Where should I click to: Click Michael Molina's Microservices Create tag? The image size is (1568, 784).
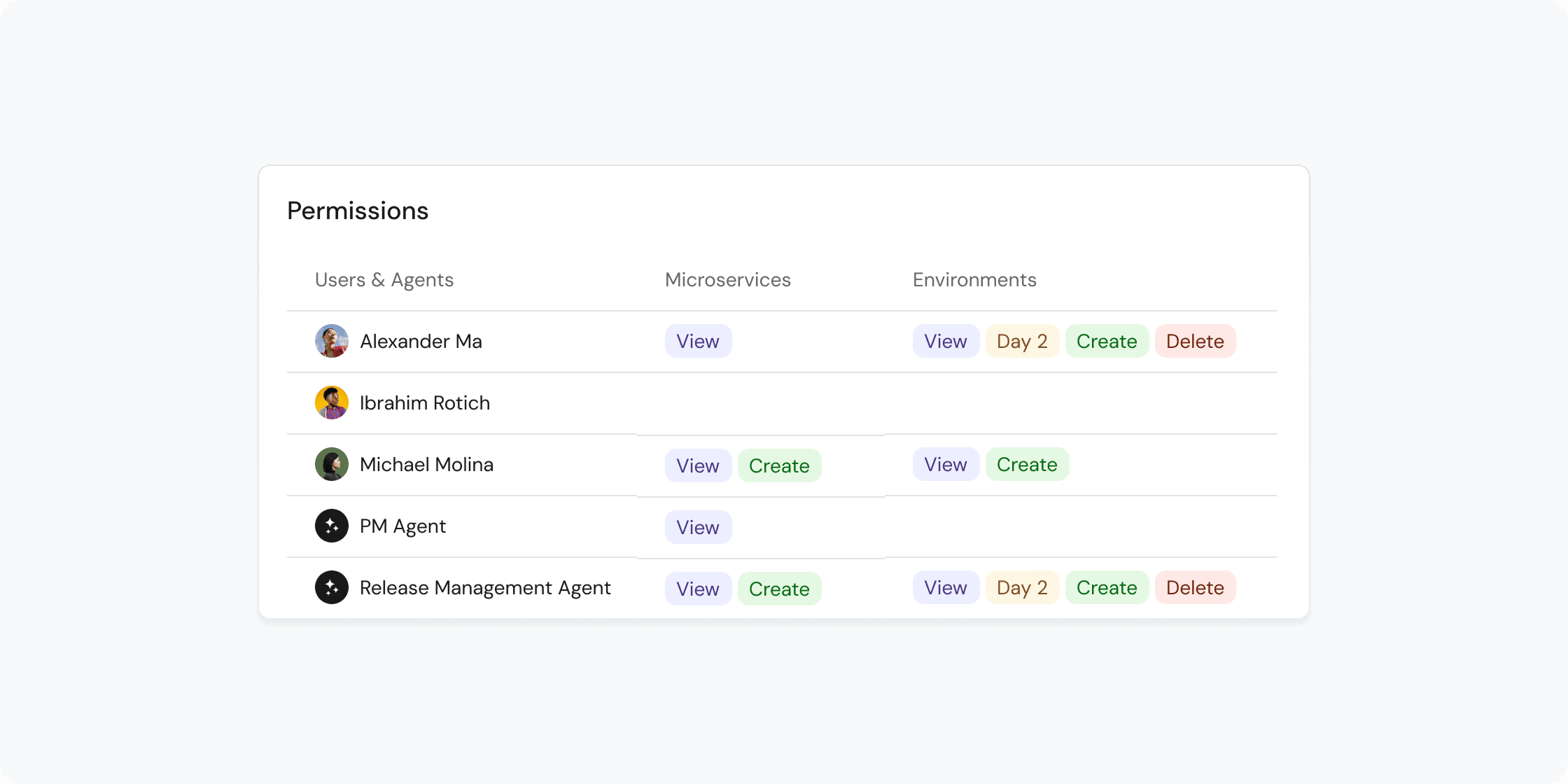coord(779,465)
